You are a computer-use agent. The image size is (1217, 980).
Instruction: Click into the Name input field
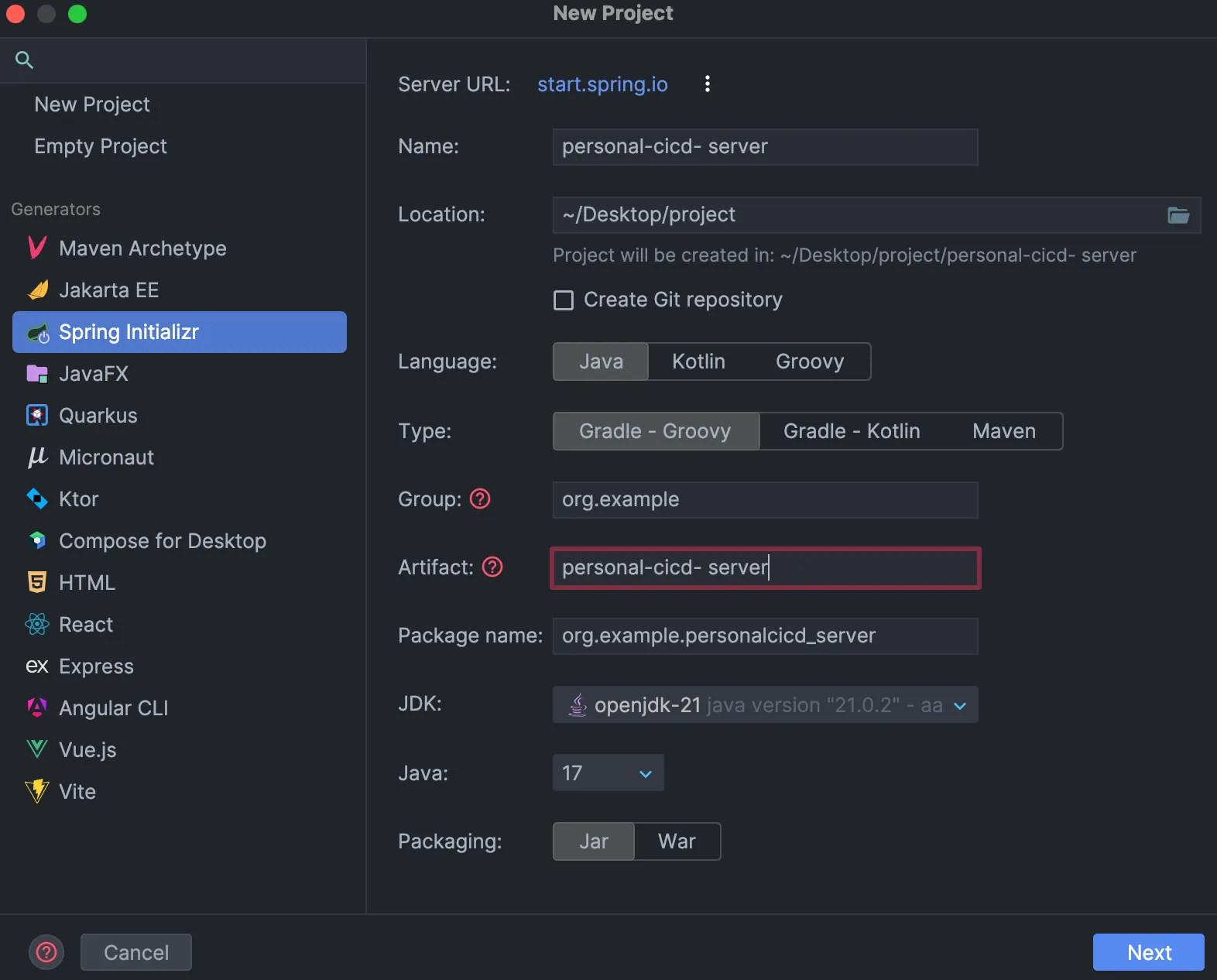coord(765,147)
